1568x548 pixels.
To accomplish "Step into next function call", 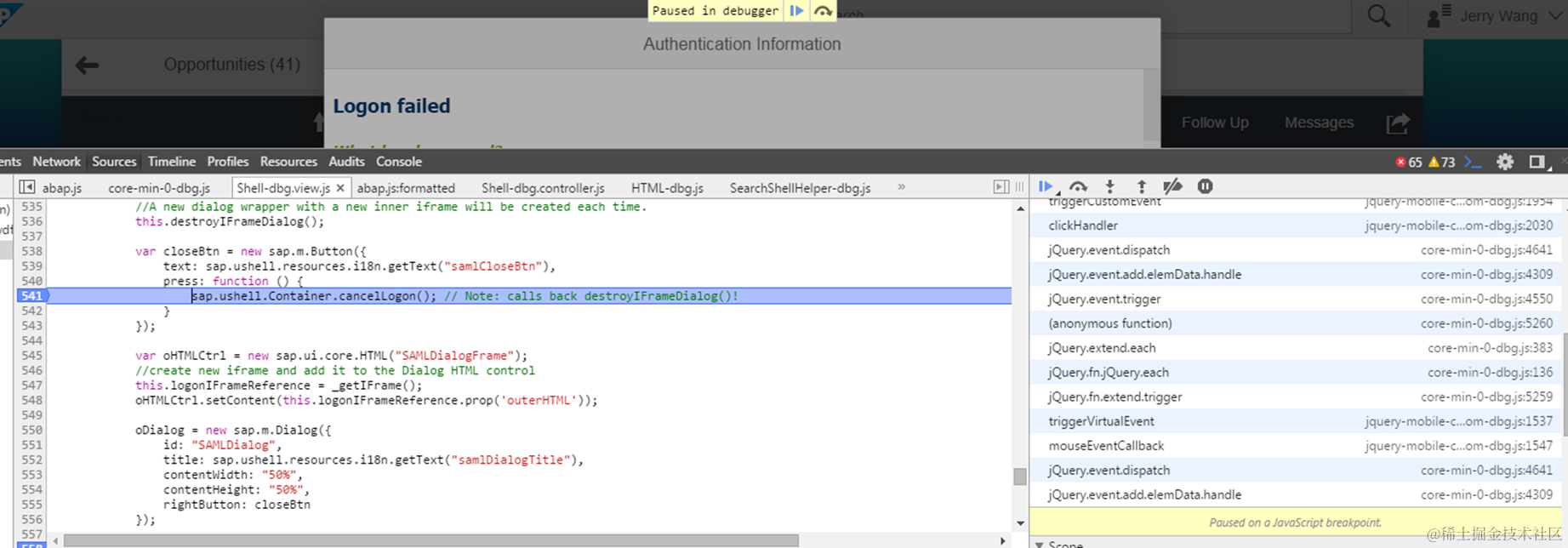I will click(1109, 186).
